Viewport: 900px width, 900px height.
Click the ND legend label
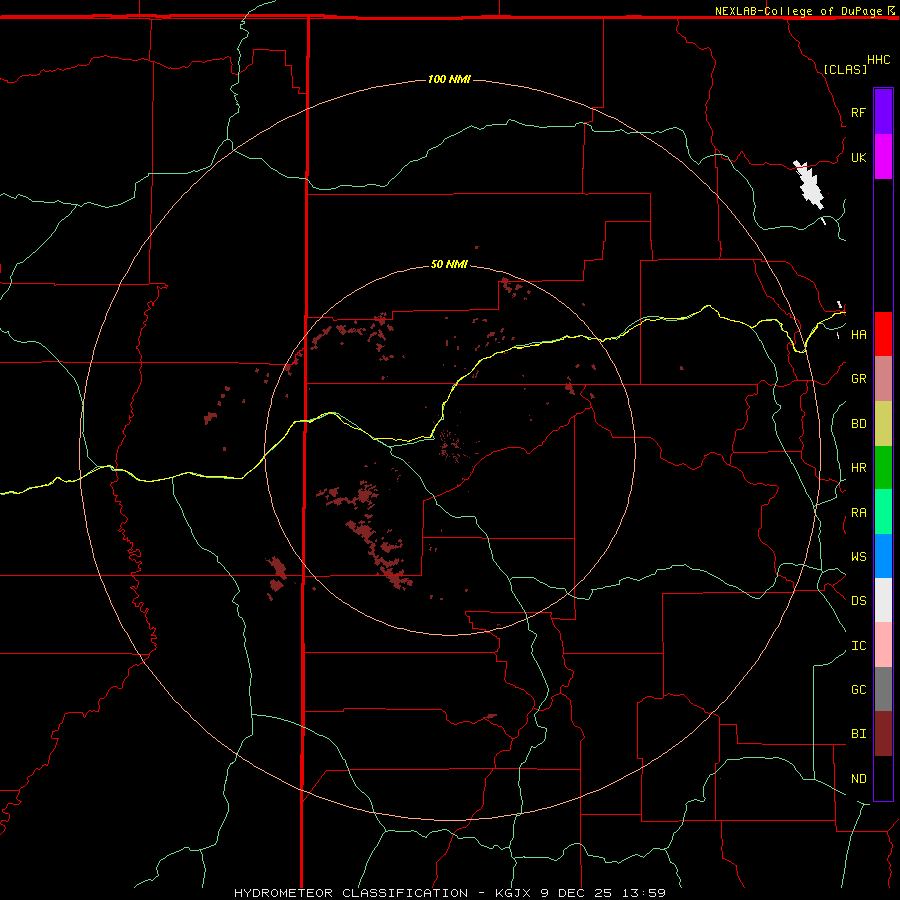coord(858,779)
